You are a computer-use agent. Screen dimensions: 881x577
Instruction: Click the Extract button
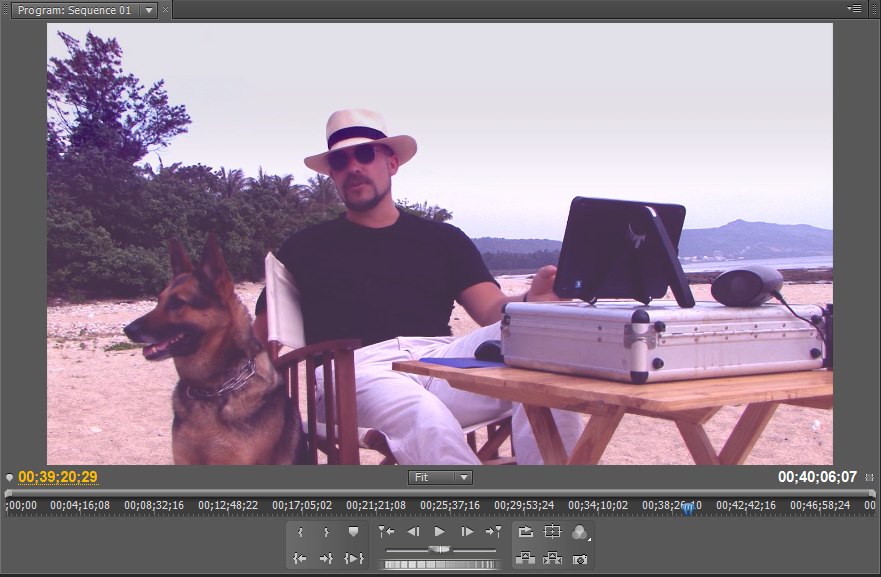click(x=553, y=558)
